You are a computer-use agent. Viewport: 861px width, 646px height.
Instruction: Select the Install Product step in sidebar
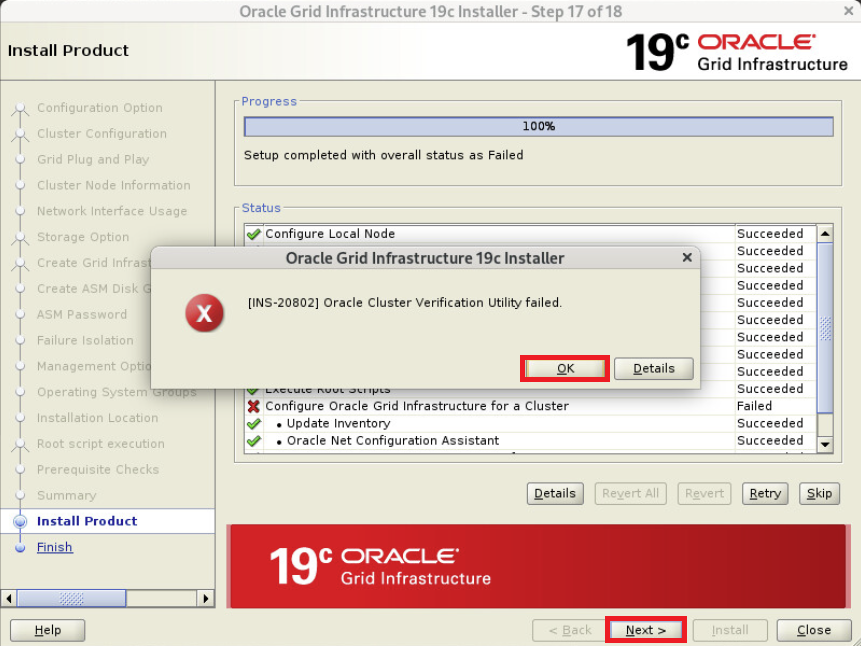point(87,521)
